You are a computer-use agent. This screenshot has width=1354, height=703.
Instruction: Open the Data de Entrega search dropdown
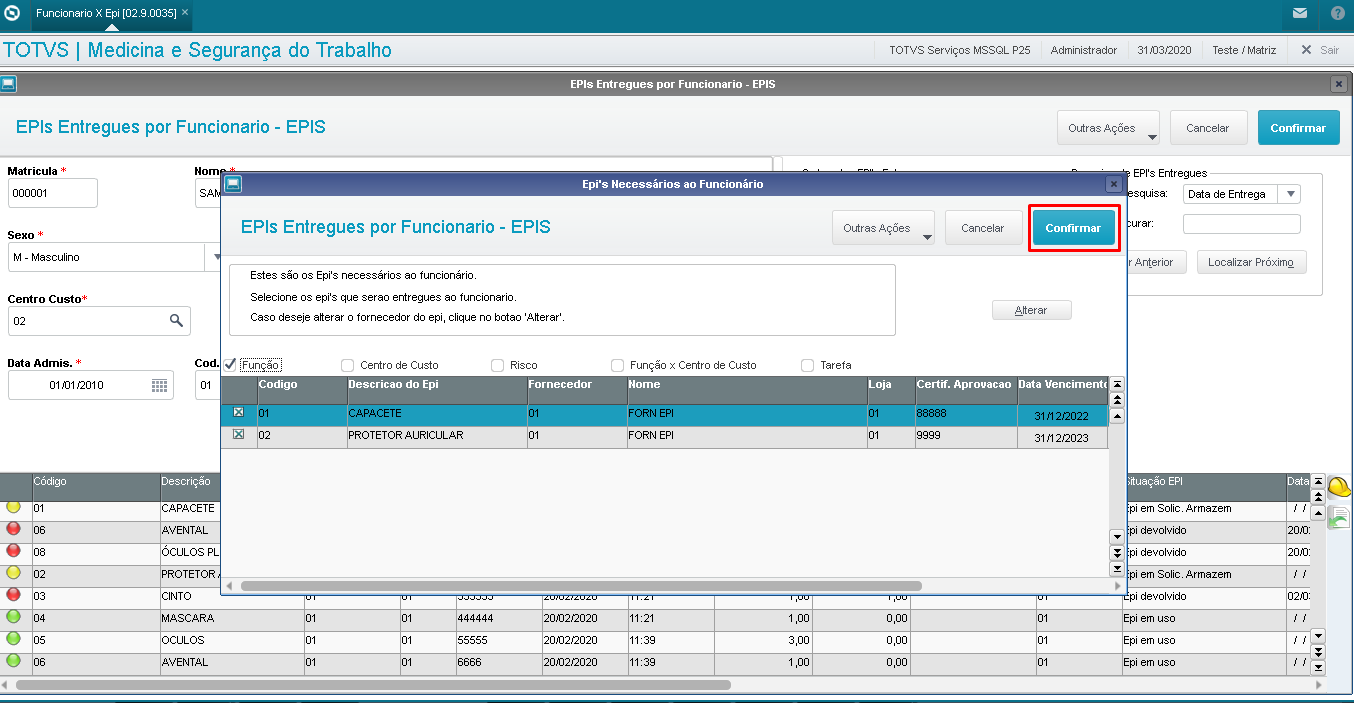[1290, 194]
